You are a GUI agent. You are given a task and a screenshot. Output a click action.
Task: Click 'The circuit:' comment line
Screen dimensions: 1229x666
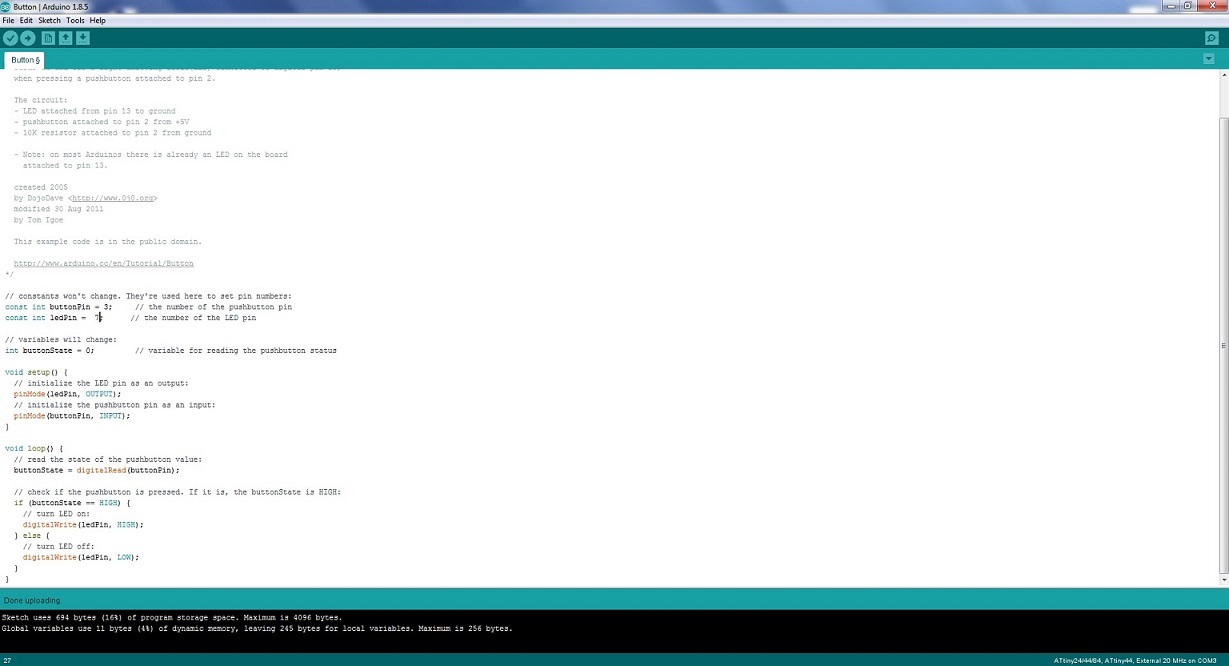pyautogui.click(x=39, y=100)
